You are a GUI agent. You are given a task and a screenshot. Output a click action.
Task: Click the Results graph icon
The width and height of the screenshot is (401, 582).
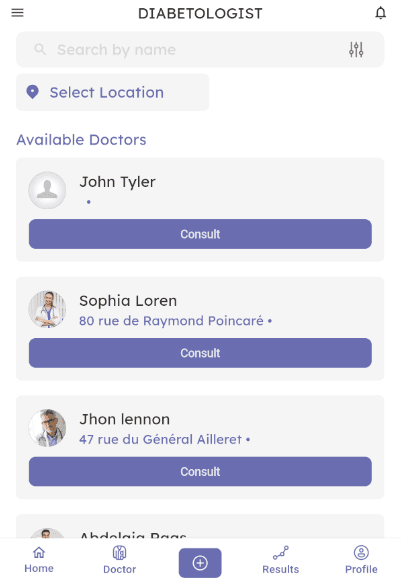281,553
